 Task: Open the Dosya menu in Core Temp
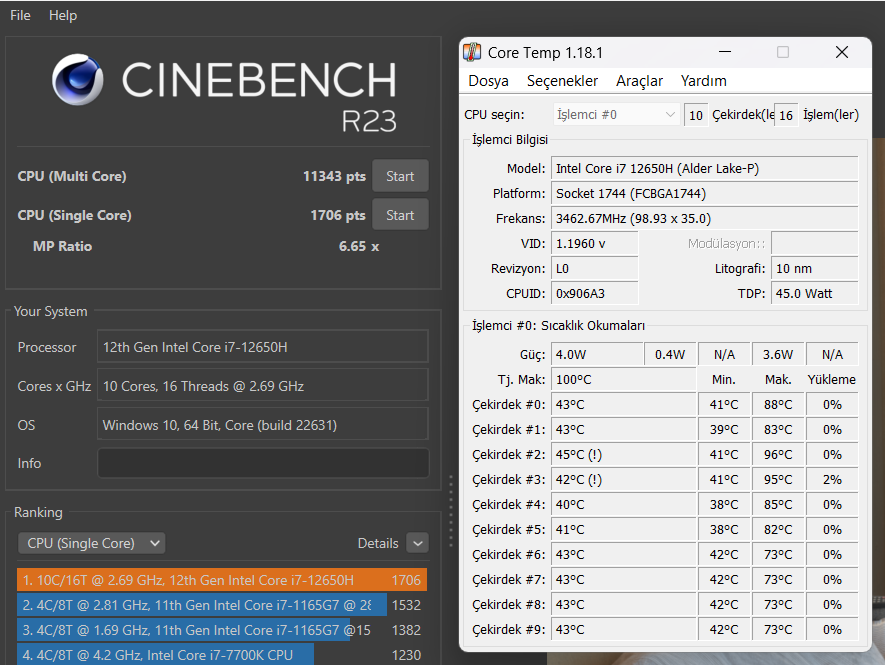(488, 81)
